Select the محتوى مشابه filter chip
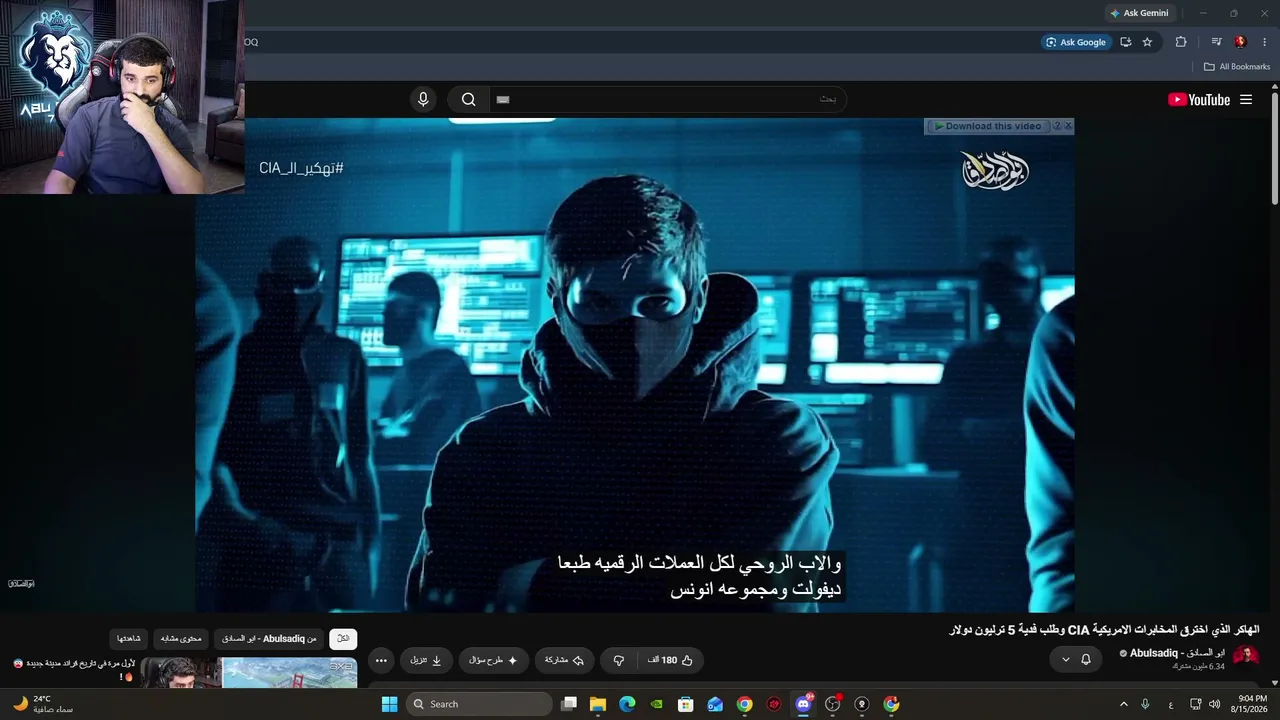The height and width of the screenshot is (720, 1280). click(x=181, y=638)
